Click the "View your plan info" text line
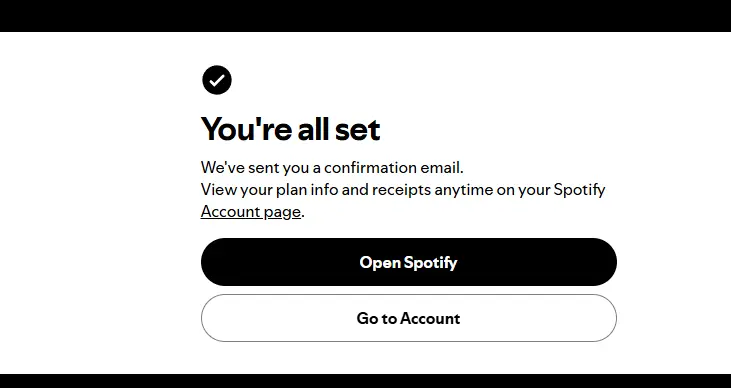The height and width of the screenshot is (388, 731). pyautogui.click(x=403, y=190)
